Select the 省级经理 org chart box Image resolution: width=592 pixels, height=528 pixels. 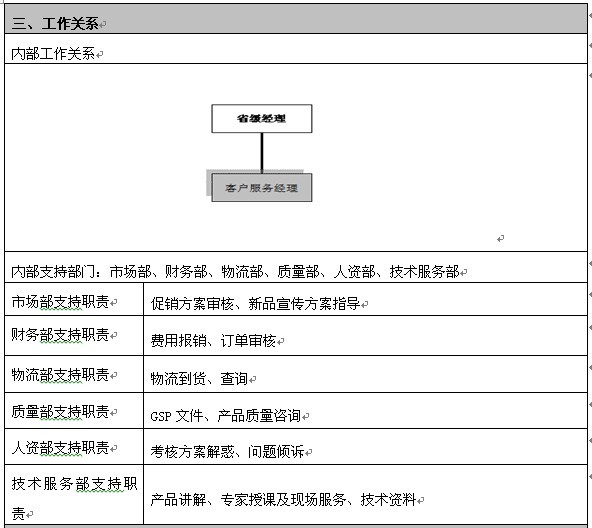coord(262,119)
